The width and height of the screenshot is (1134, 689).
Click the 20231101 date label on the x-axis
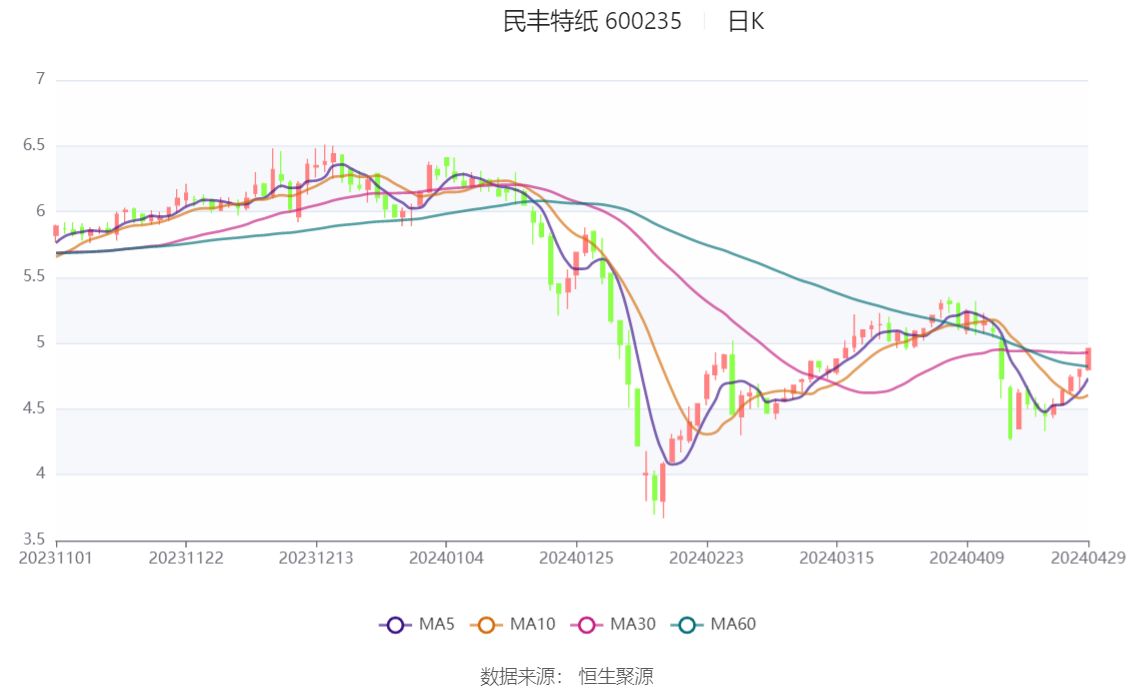pyautogui.click(x=56, y=558)
